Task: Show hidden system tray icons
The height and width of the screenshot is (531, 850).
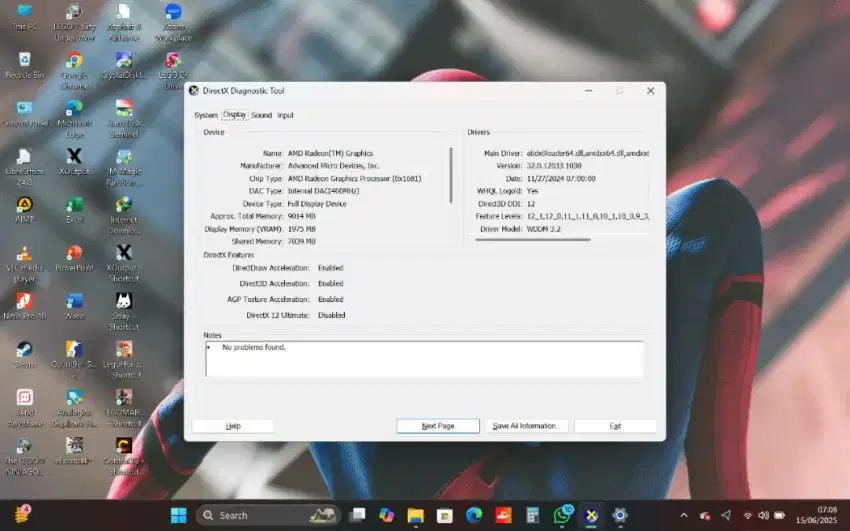Action: tap(684, 515)
